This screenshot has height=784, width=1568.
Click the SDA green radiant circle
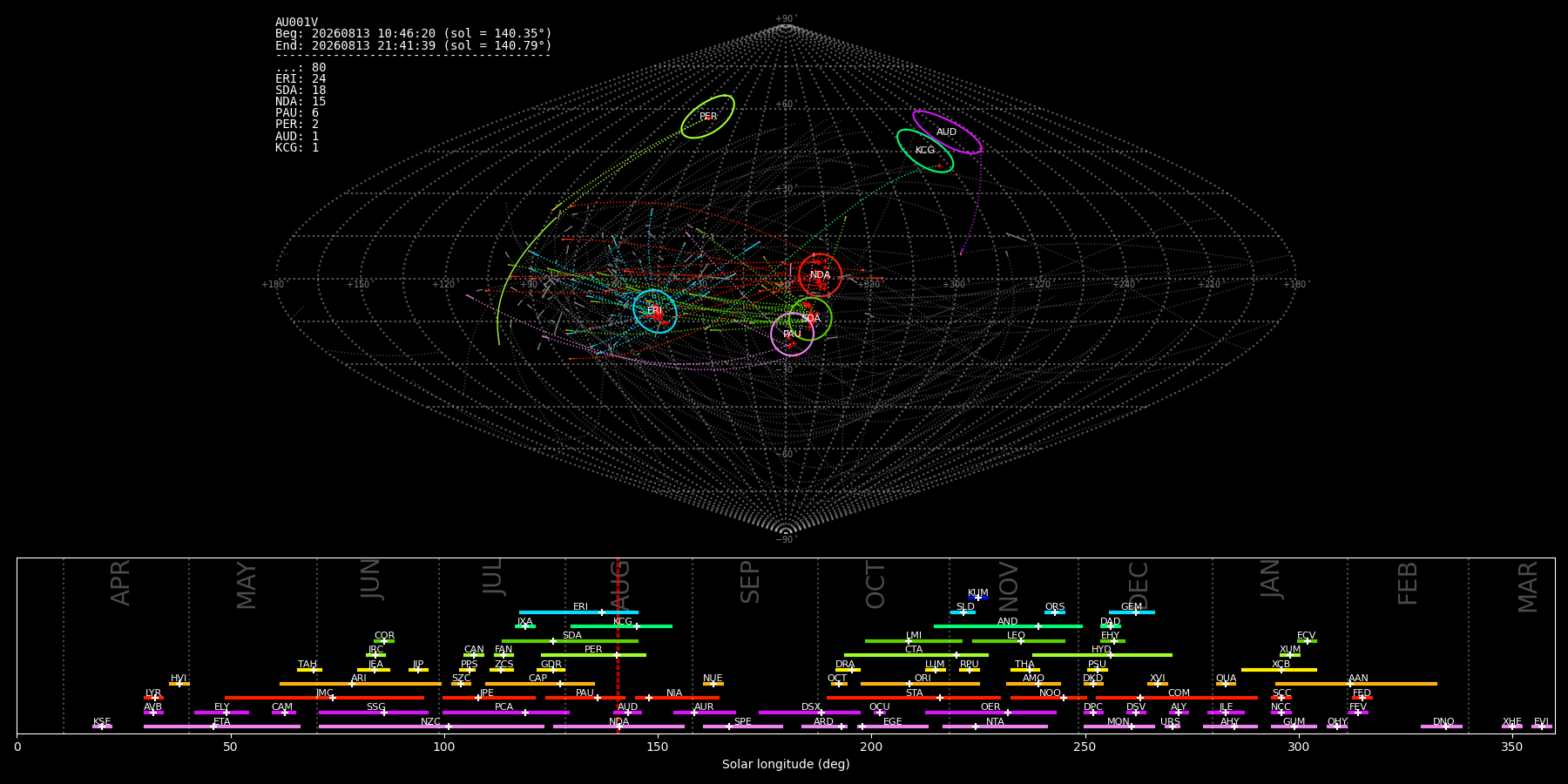(x=810, y=319)
